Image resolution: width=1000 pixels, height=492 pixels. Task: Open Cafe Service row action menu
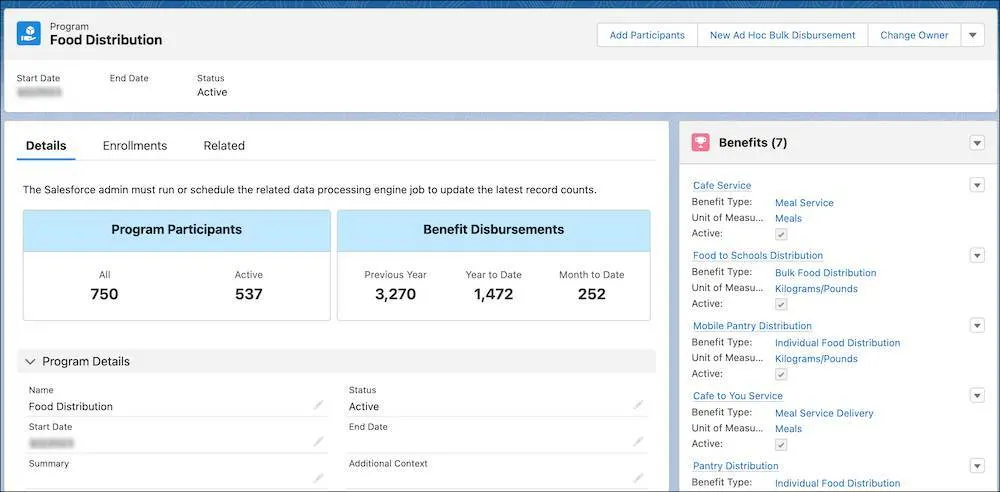click(x=977, y=185)
